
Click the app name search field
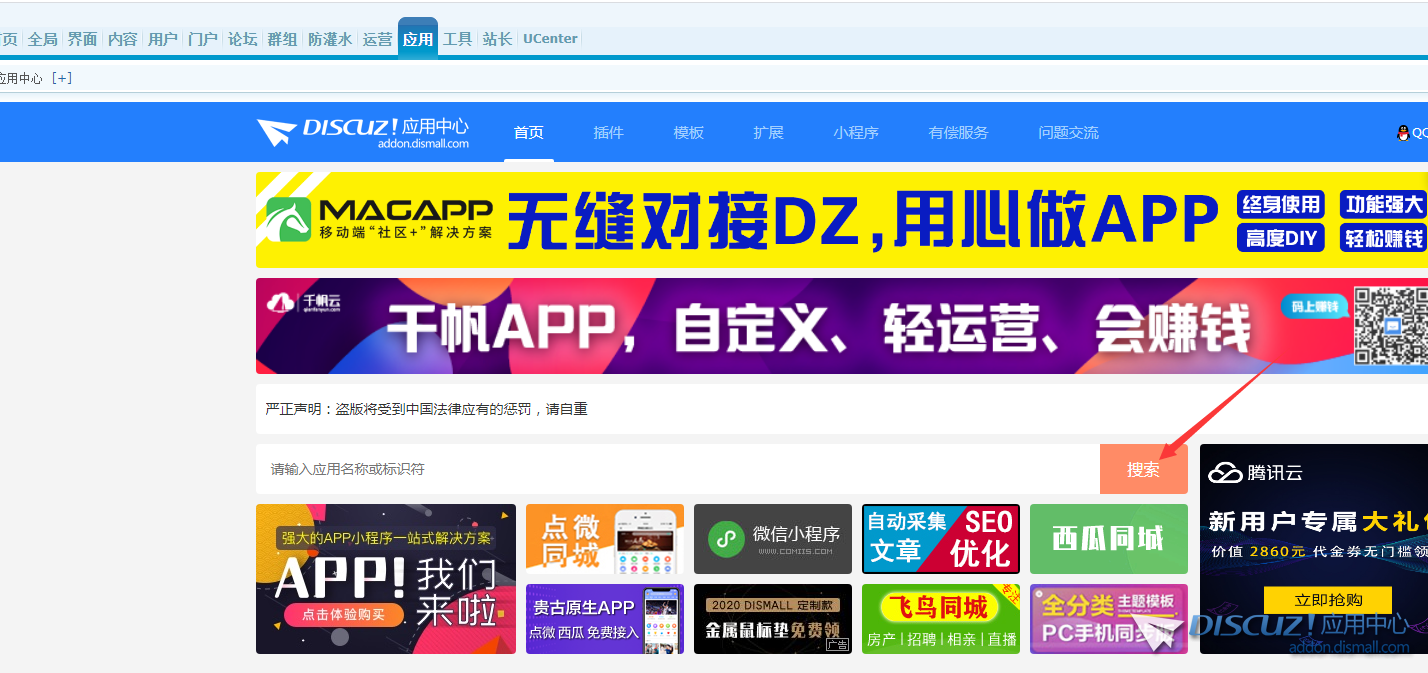point(678,469)
